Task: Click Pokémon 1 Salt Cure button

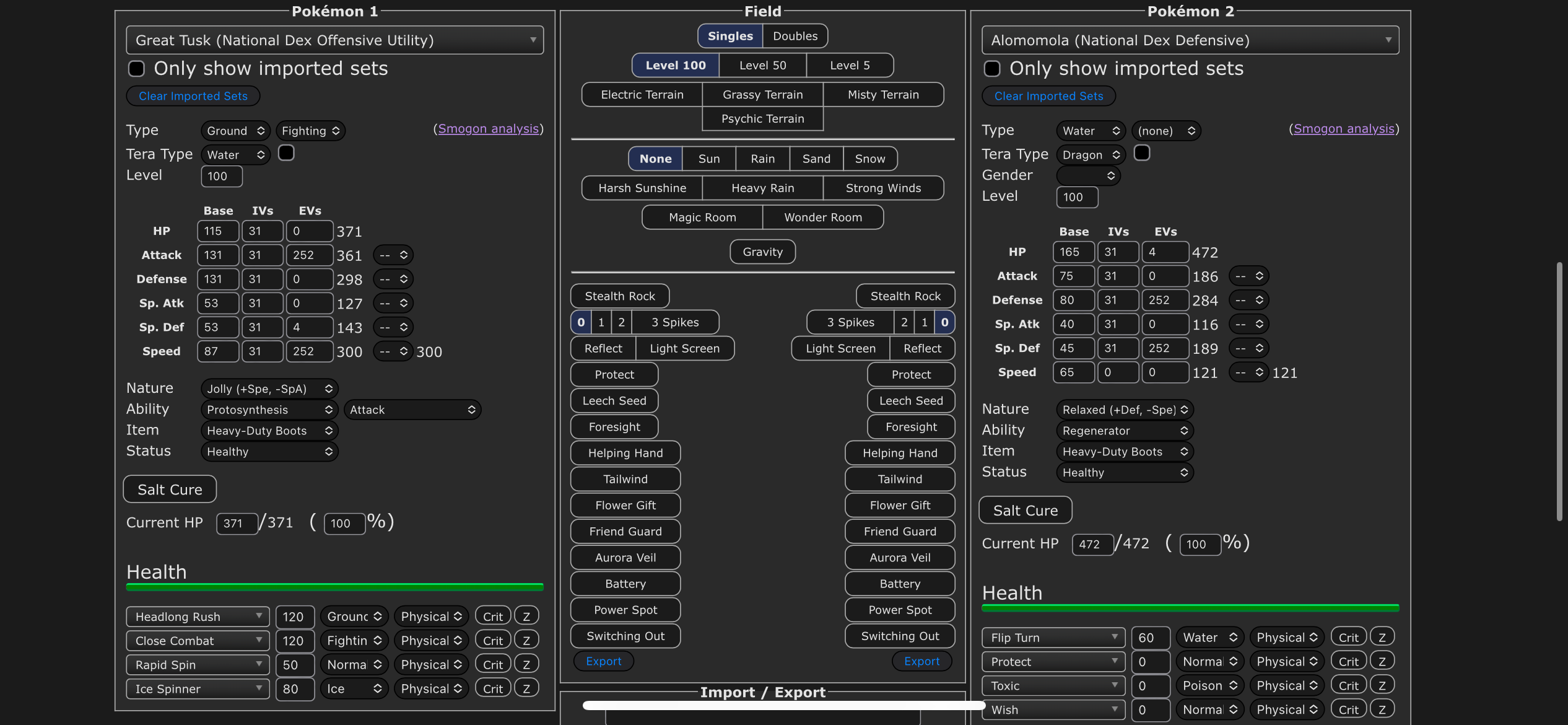Action: pyautogui.click(x=170, y=490)
